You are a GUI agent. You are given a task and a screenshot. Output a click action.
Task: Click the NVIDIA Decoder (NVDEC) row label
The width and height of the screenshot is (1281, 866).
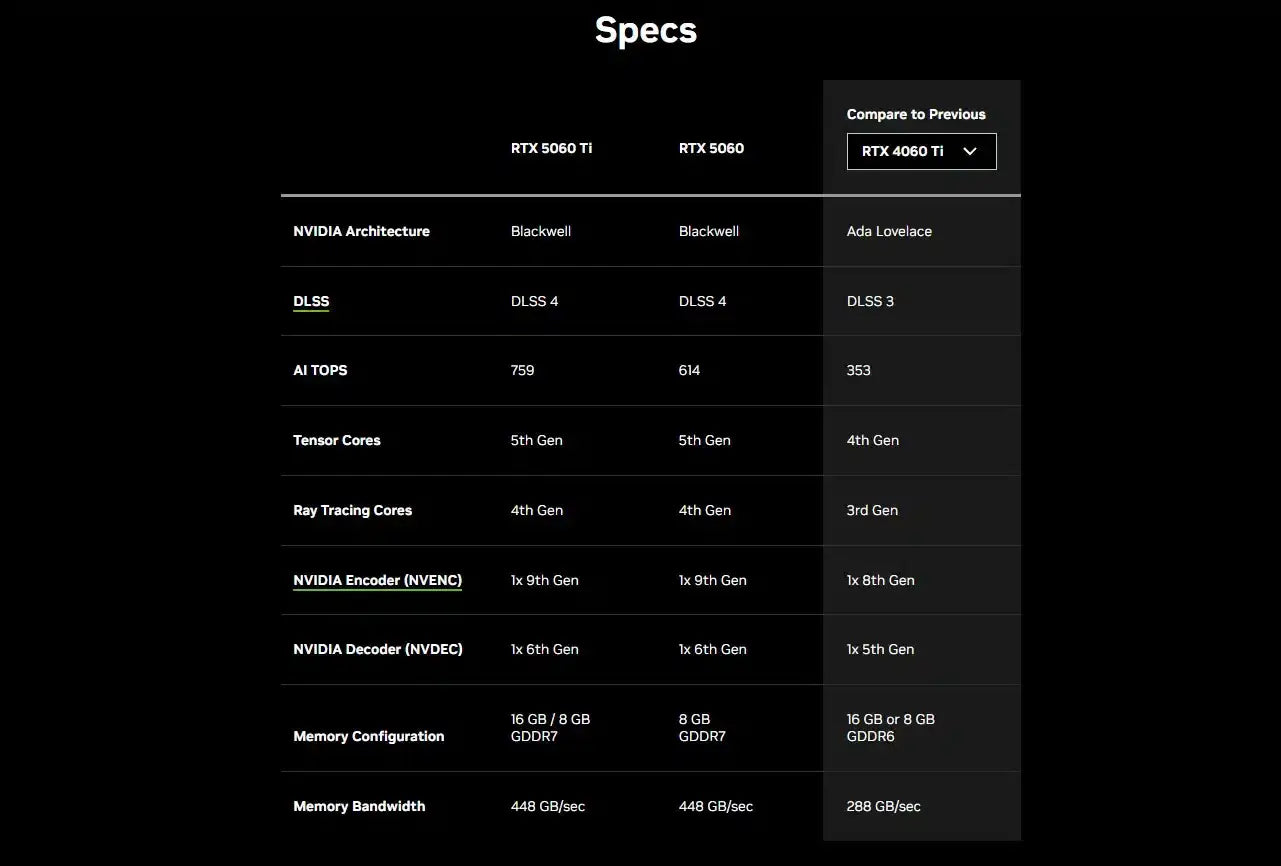tap(378, 649)
